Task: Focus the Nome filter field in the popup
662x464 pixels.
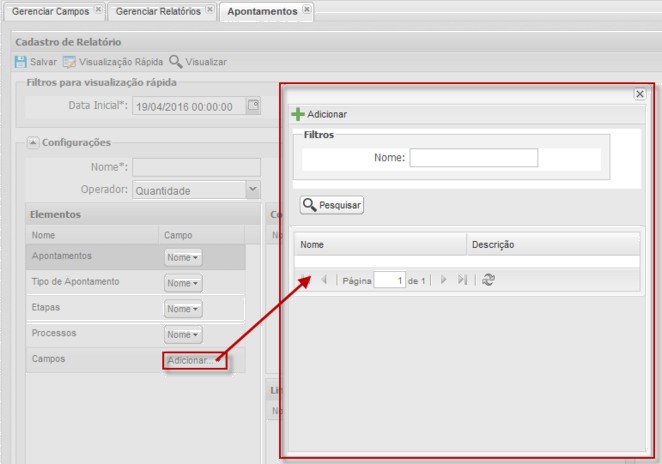Action: click(x=473, y=157)
